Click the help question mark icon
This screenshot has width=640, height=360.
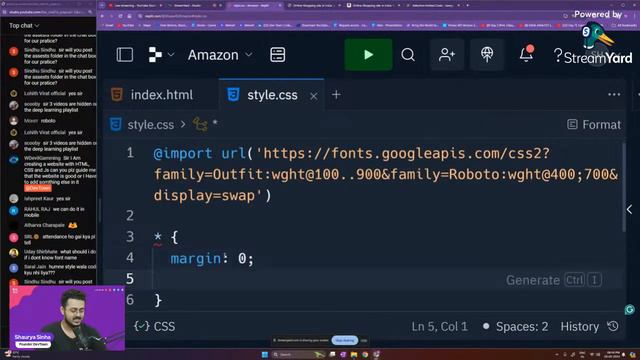coord(558,55)
